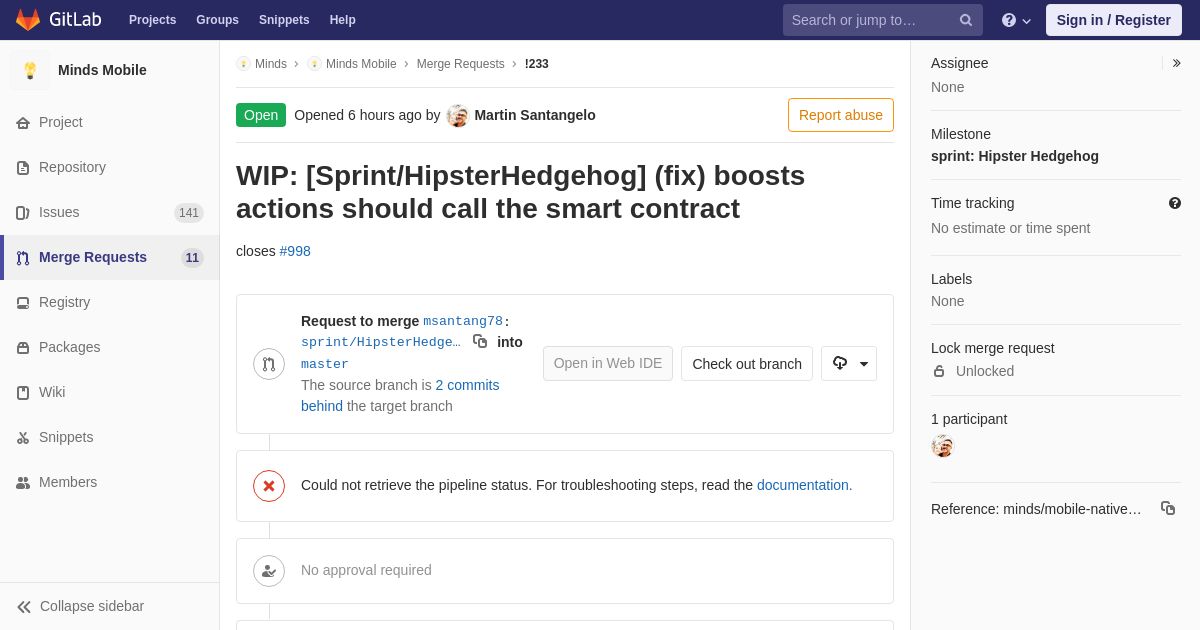Select Wiki in the sidebar
1200x630 pixels.
(110, 392)
